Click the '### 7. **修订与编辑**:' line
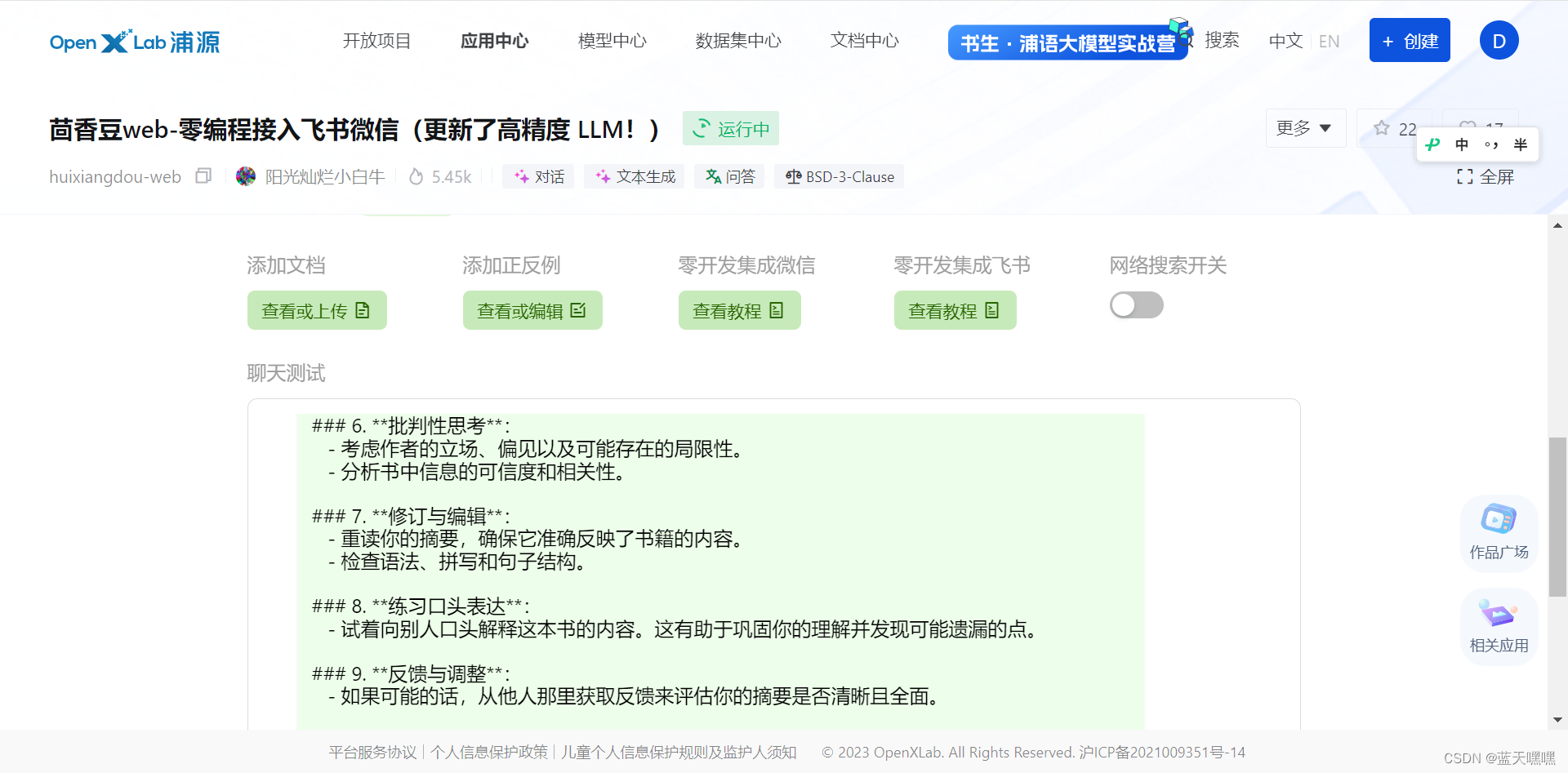1568x773 pixels. tap(411, 516)
